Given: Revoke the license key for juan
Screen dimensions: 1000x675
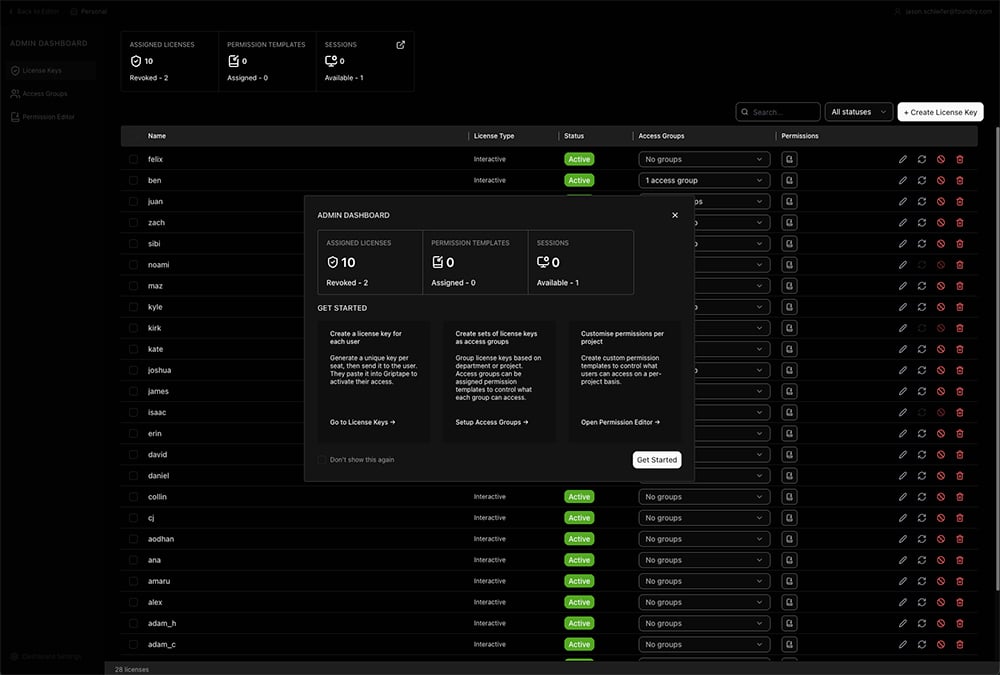Looking at the screenshot, I should point(941,202).
